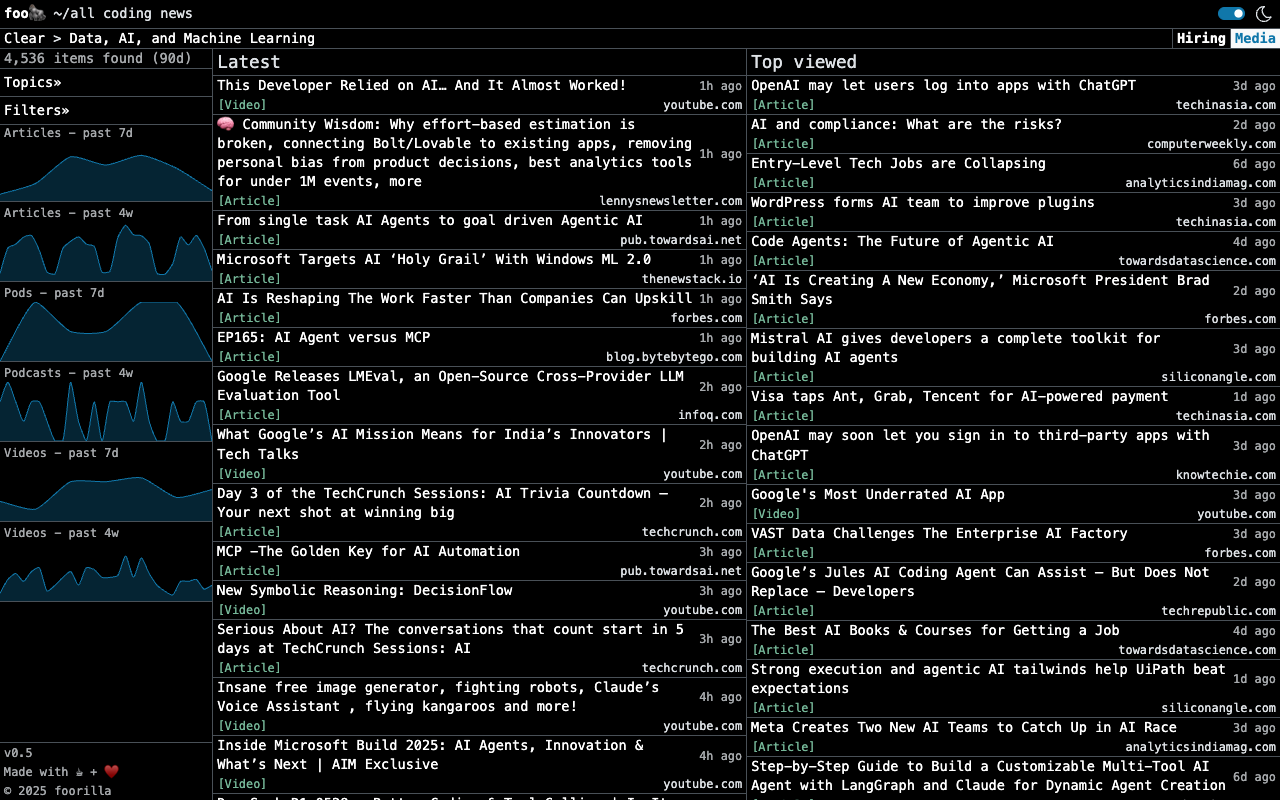This screenshot has width=1280, height=800.
Task: Click the Clear breadcrumb link
Action: (24, 38)
